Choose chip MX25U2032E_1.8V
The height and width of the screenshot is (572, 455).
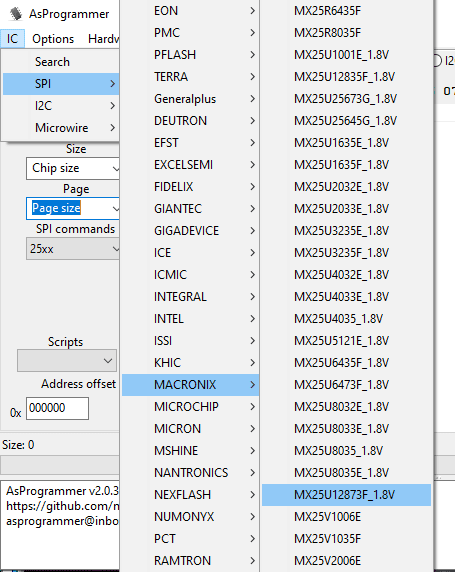click(346, 186)
